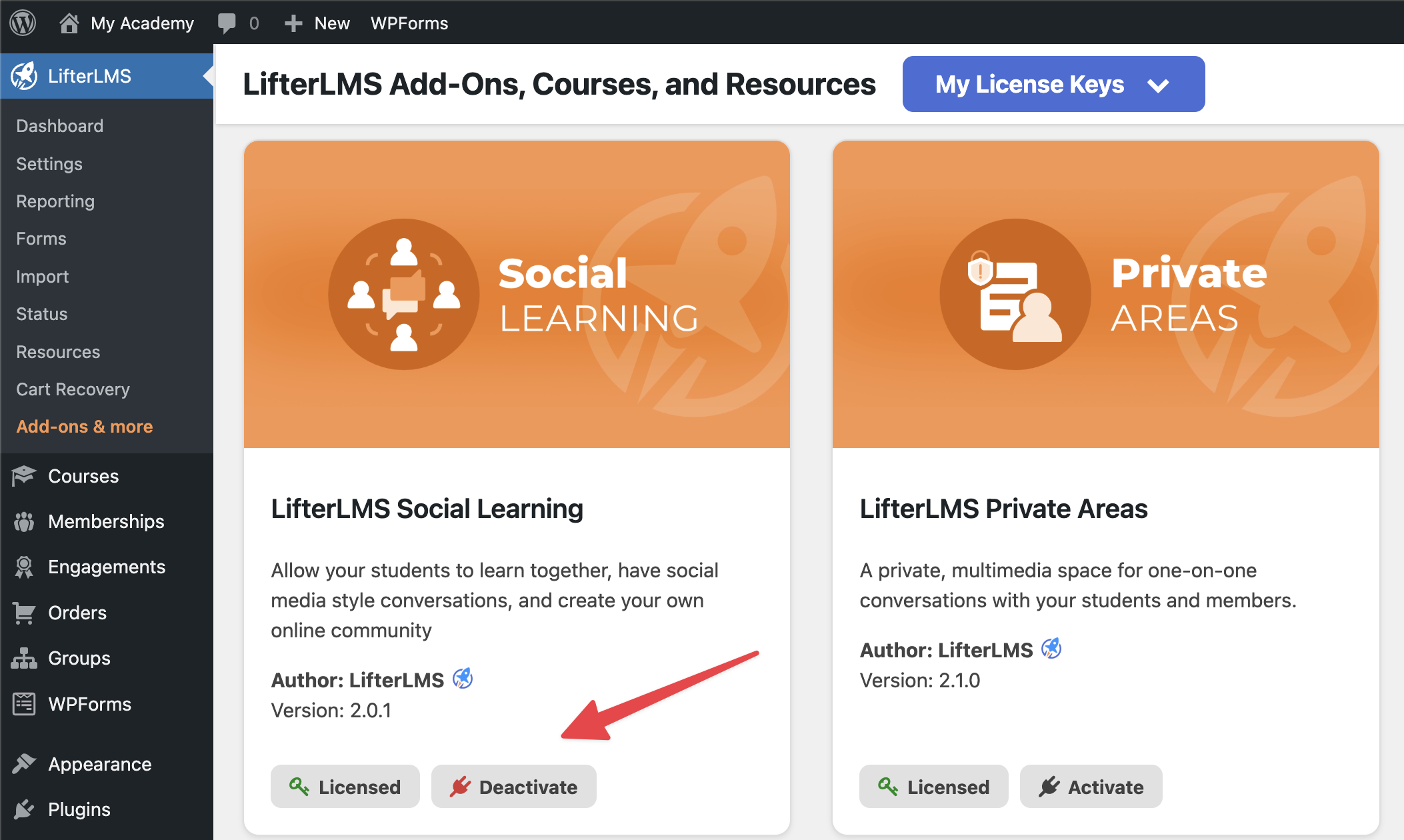This screenshot has height=840, width=1404.
Task: Click the WordPress logo icon
Action: click(23, 23)
